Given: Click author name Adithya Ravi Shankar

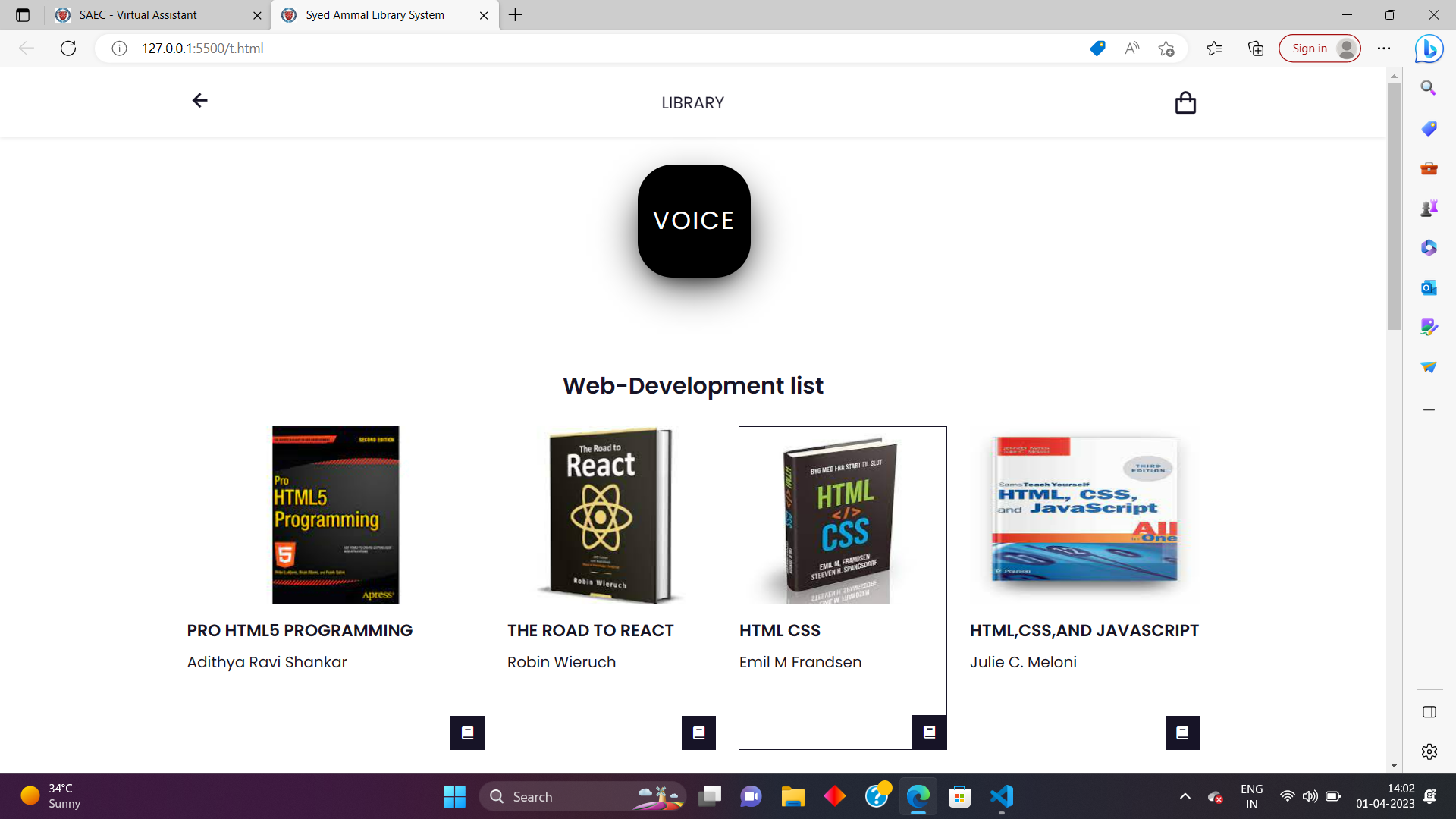Looking at the screenshot, I should tap(267, 662).
